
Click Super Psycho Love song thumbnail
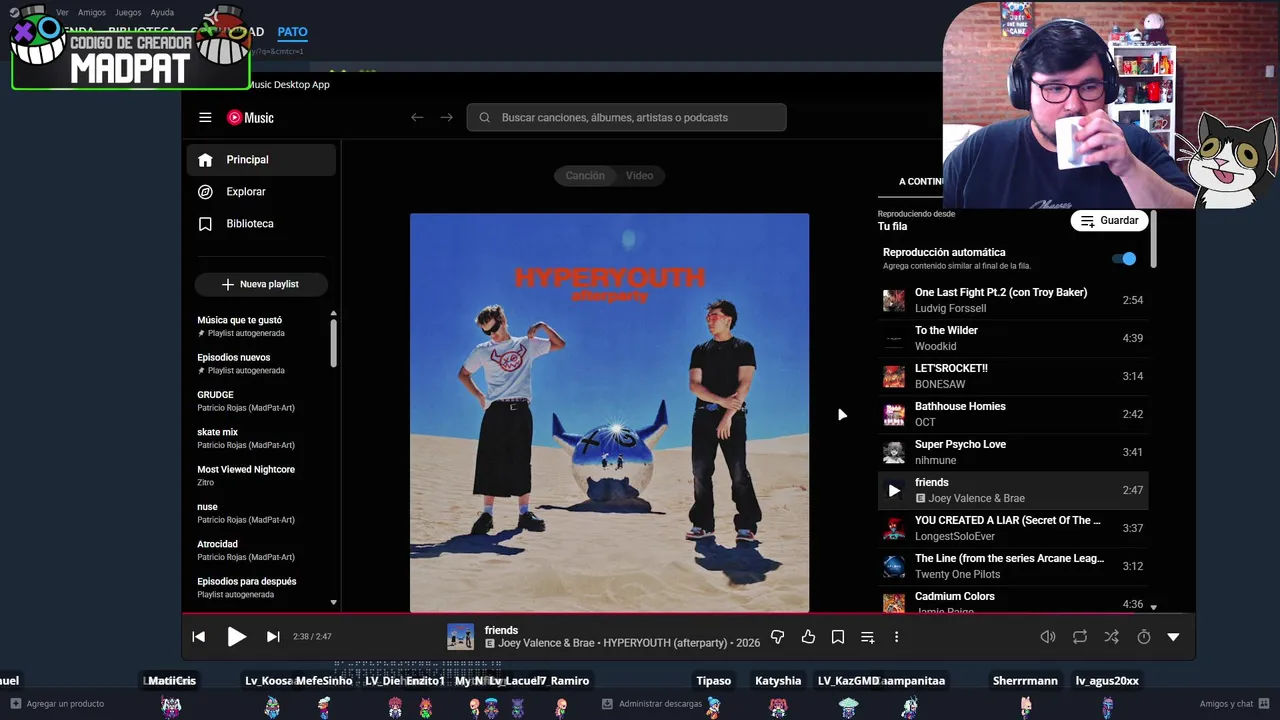894,452
